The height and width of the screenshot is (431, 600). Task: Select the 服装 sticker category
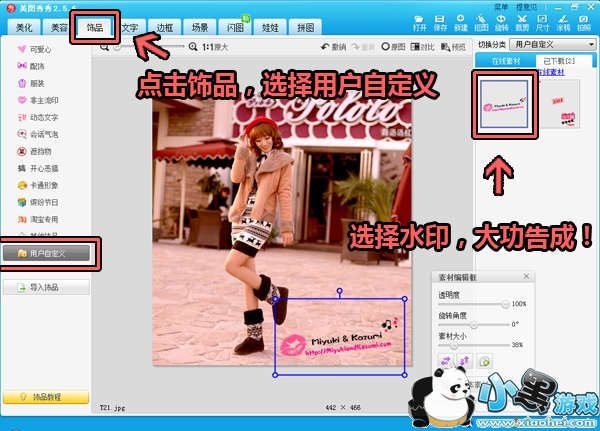31,83
